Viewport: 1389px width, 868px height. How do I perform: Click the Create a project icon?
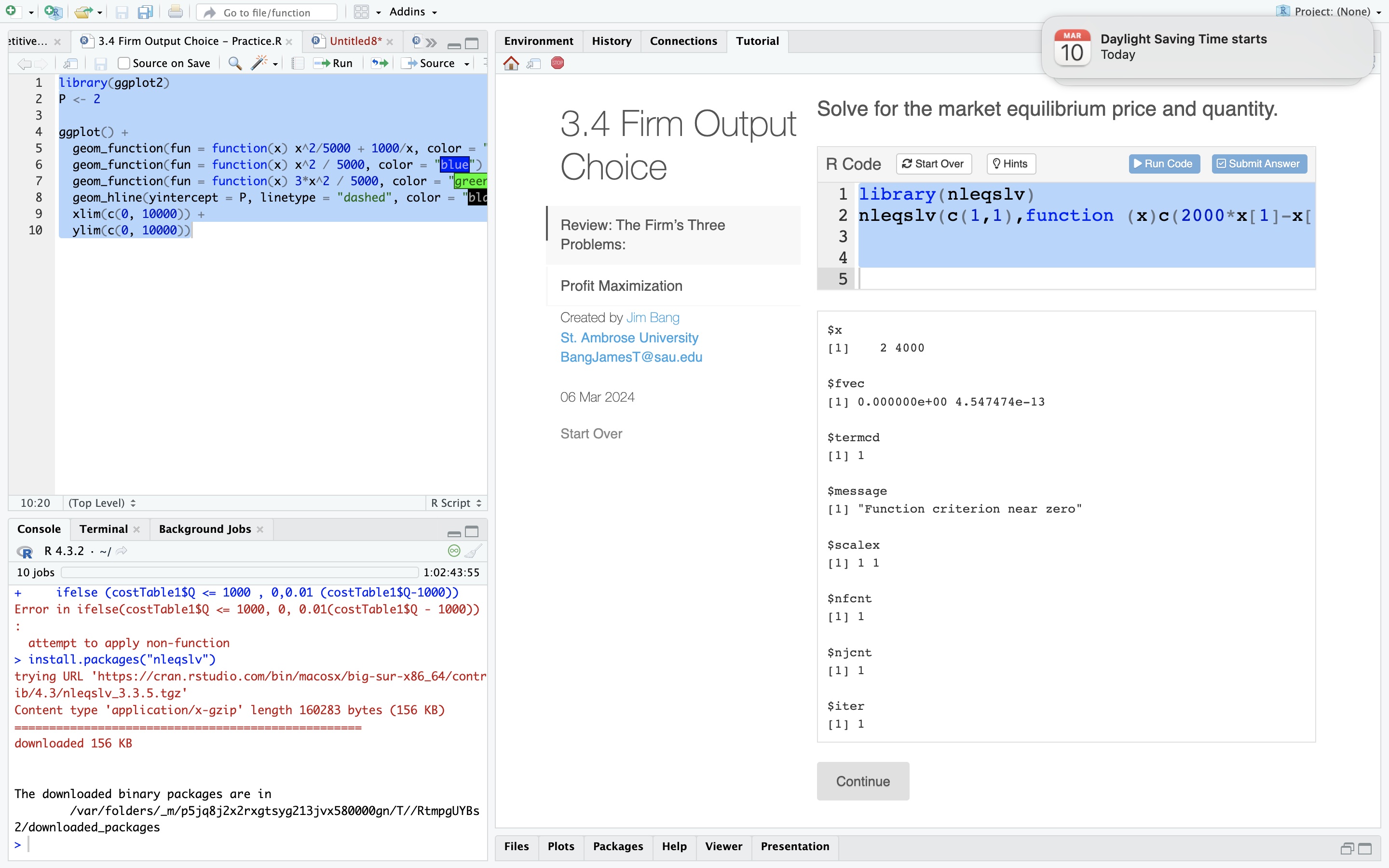(x=53, y=12)
